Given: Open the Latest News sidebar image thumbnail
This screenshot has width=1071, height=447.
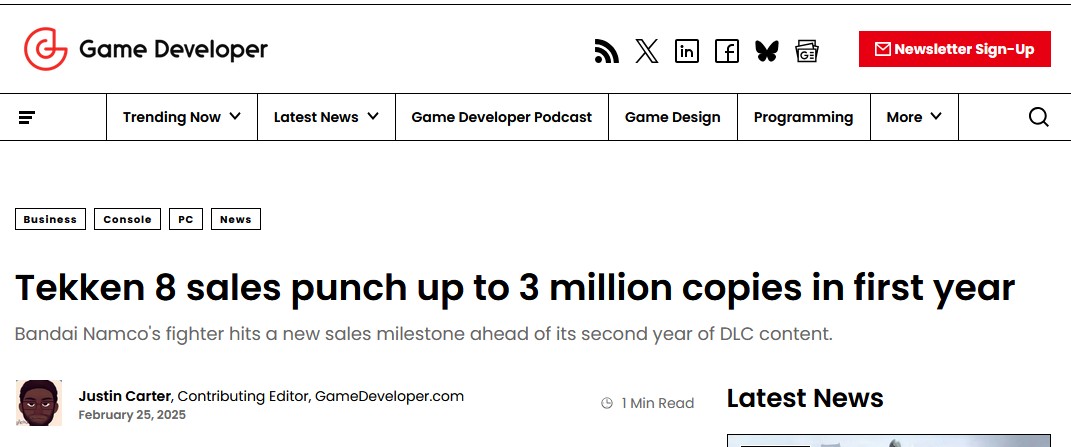Looking at the screenshot, I should click(x=889, y=440).
